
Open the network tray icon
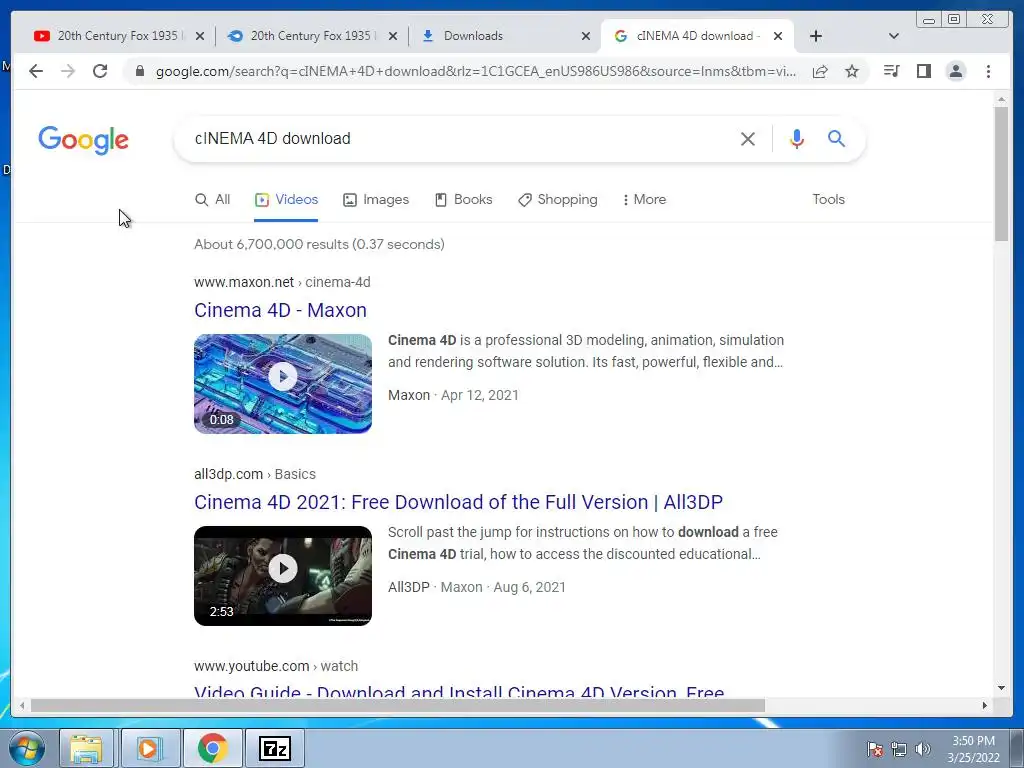(x=899, y=749)
